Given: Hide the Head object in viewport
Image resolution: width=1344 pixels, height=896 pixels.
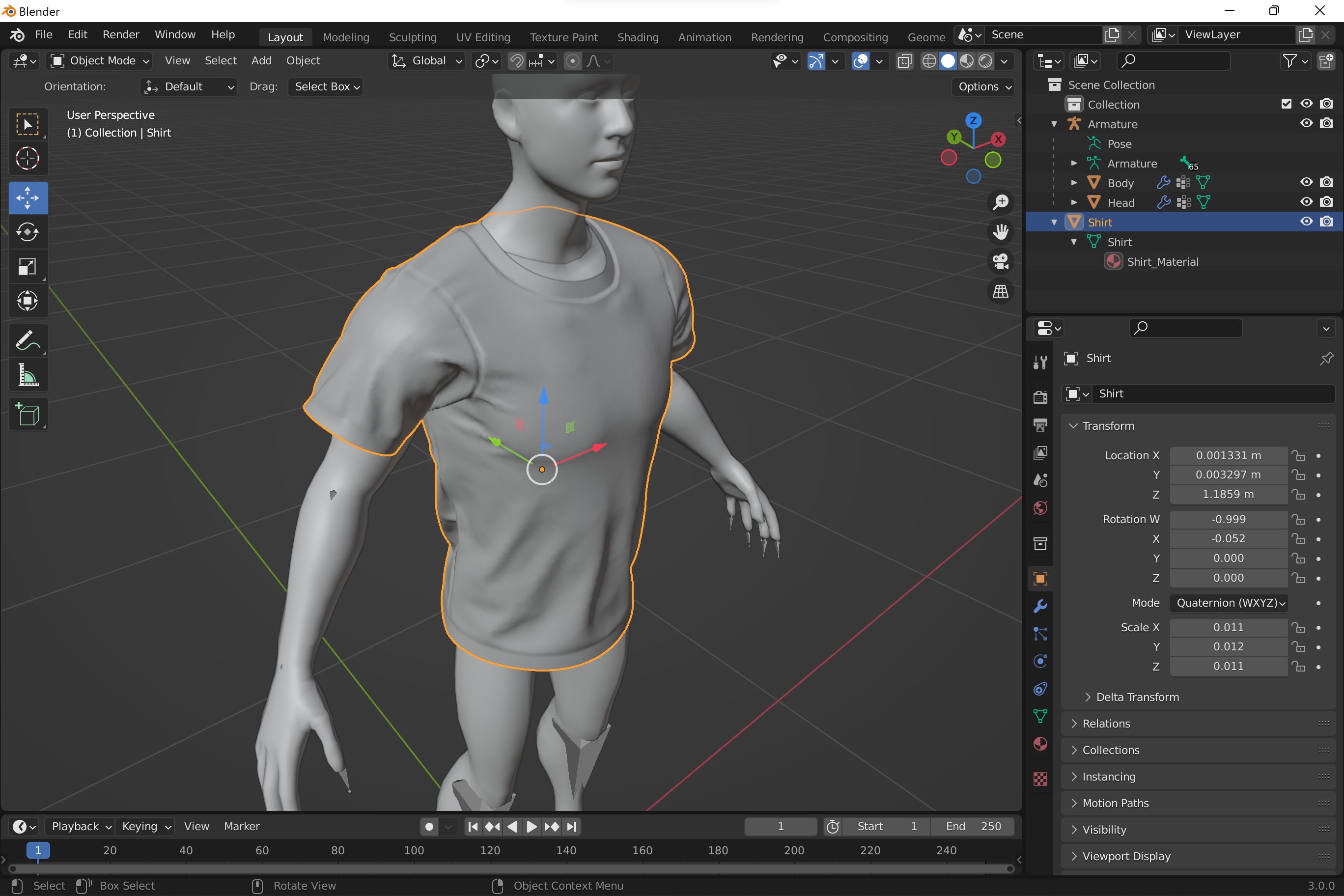Looking at the screenshot, I should [x=1306, y=202].
